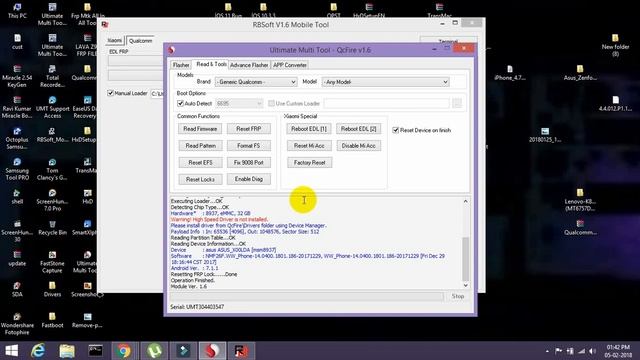Select Wondershare Fotophire desktop icon

[x=17, y=324]
